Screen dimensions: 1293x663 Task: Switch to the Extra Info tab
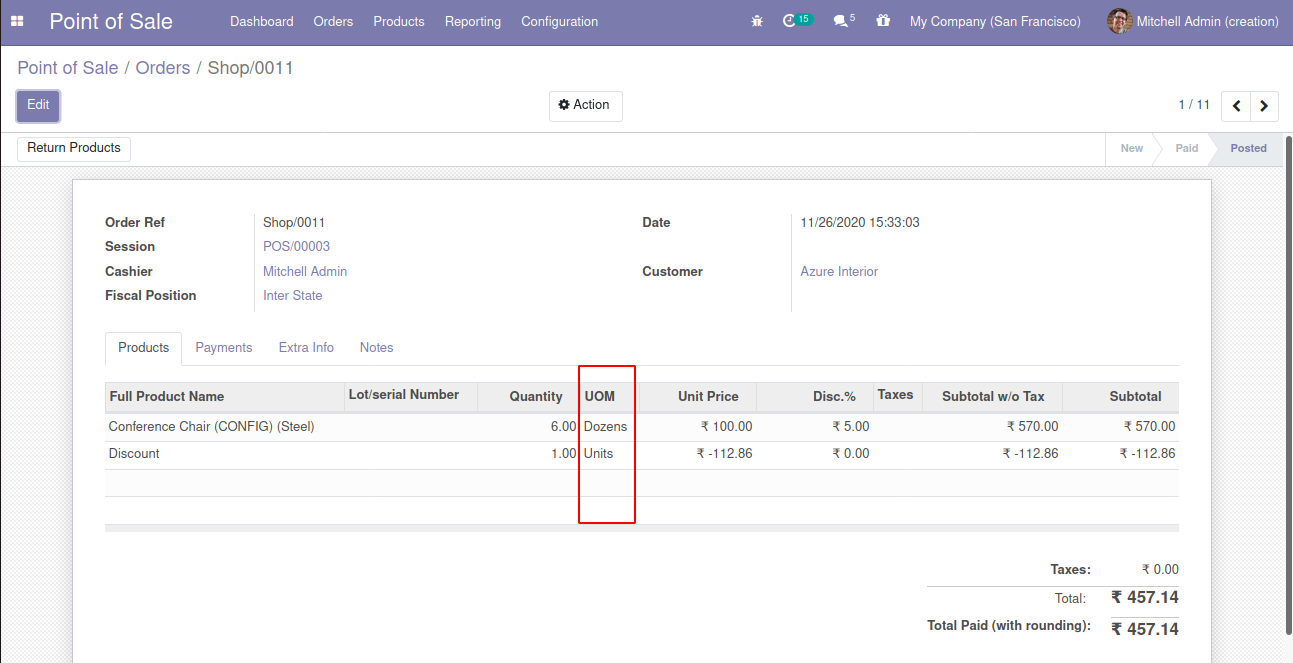(306, 348)
